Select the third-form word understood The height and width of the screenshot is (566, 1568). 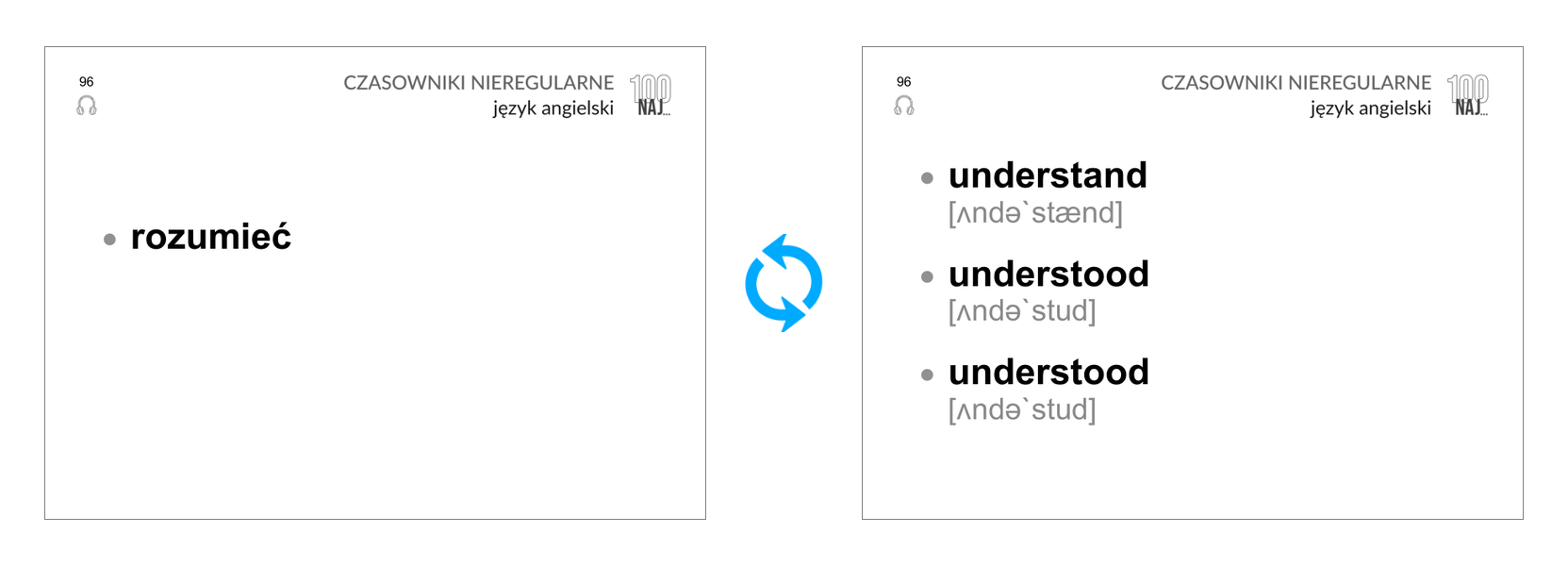[x=1048, y=373]
